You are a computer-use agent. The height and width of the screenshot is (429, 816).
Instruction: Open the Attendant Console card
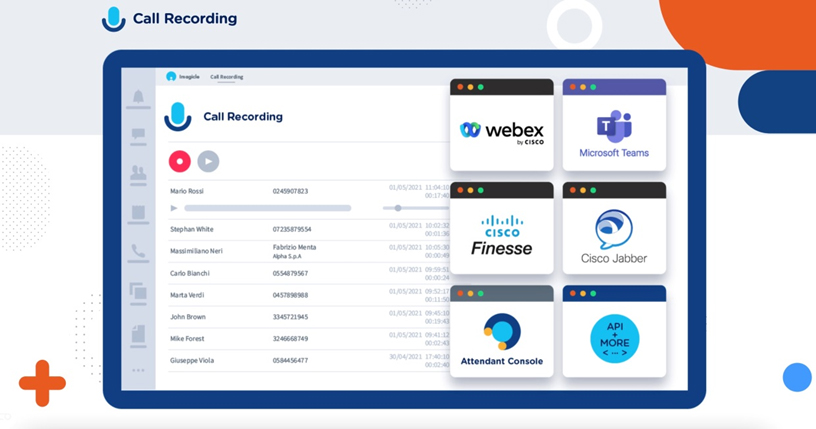coord(502,331)
